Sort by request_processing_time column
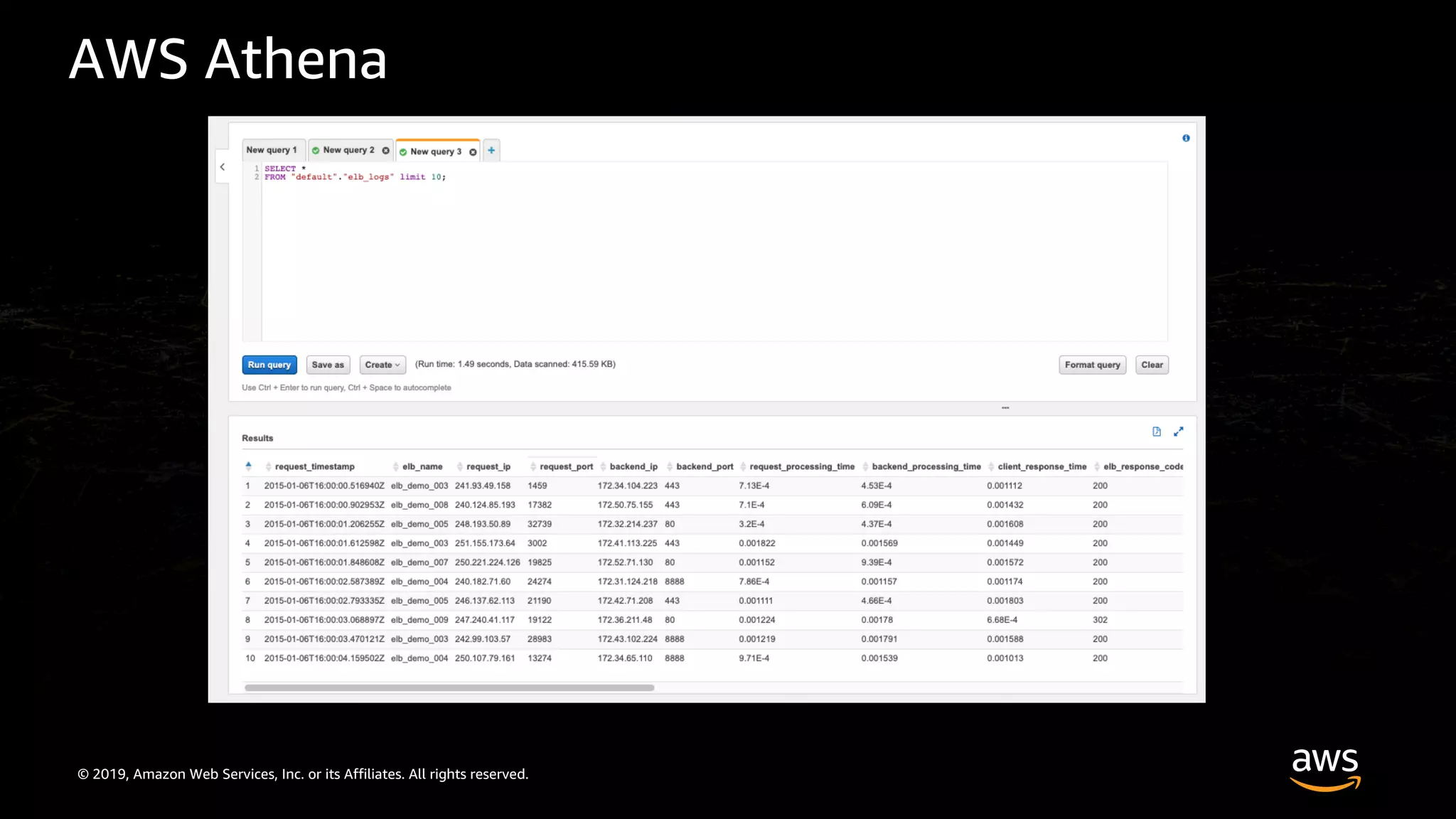Screen dimensions: 1456x819 point(797,467)
